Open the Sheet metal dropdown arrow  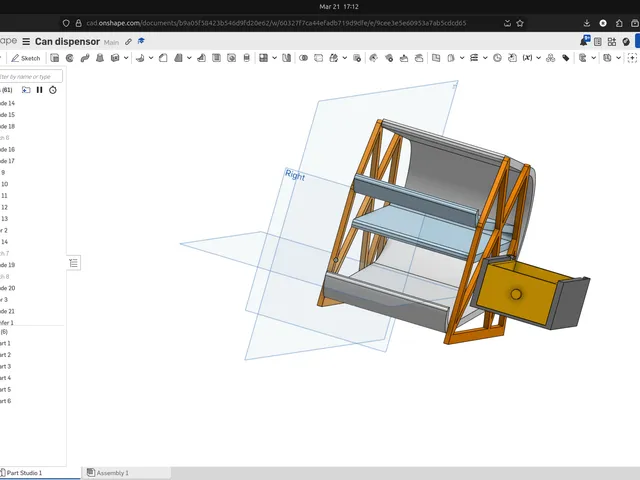593,58
